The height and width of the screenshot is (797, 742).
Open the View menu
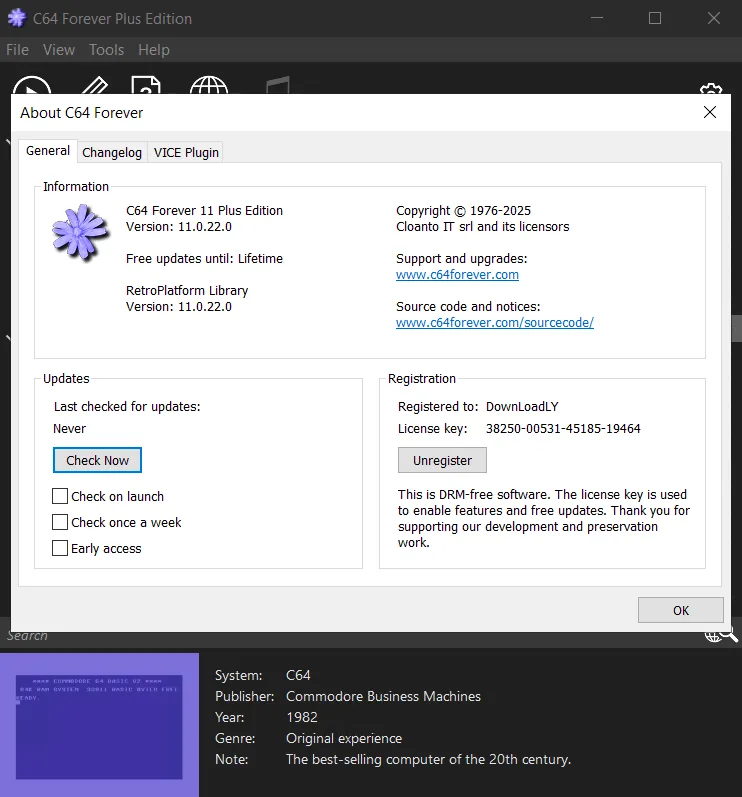click(x=59, y=50)
